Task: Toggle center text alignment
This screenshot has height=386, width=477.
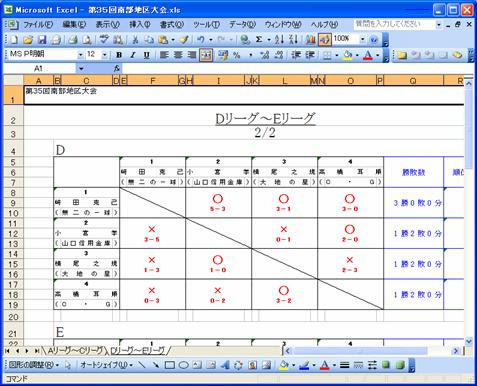Action: [x=178, y=55]
